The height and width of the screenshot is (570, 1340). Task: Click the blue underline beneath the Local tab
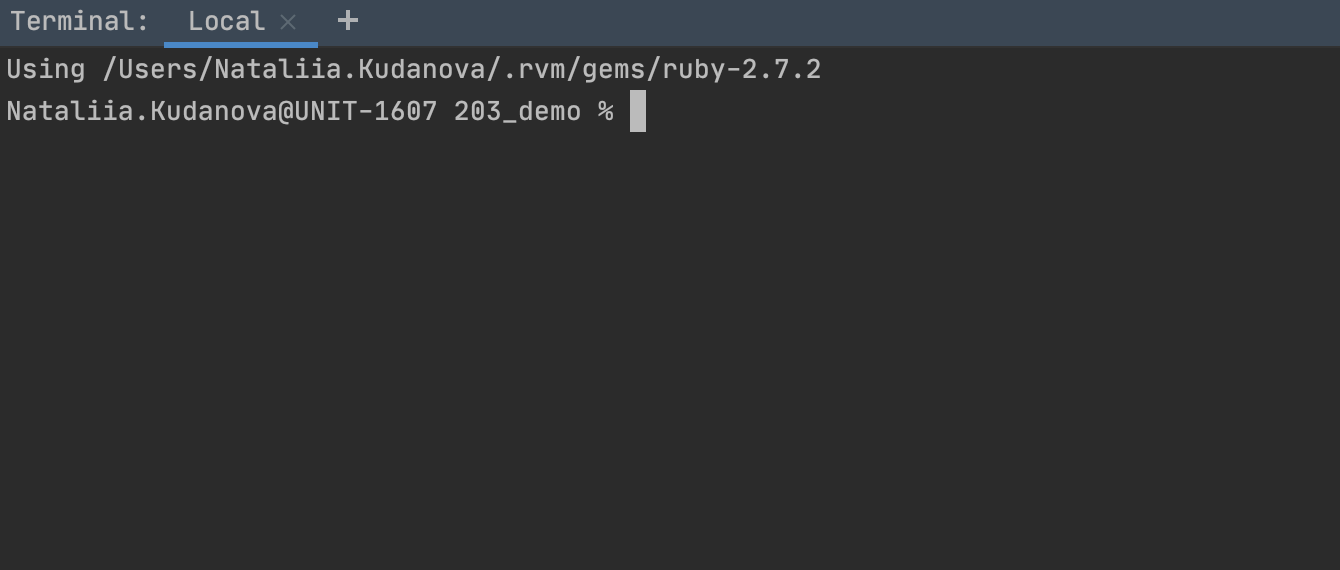coord(241,44)
